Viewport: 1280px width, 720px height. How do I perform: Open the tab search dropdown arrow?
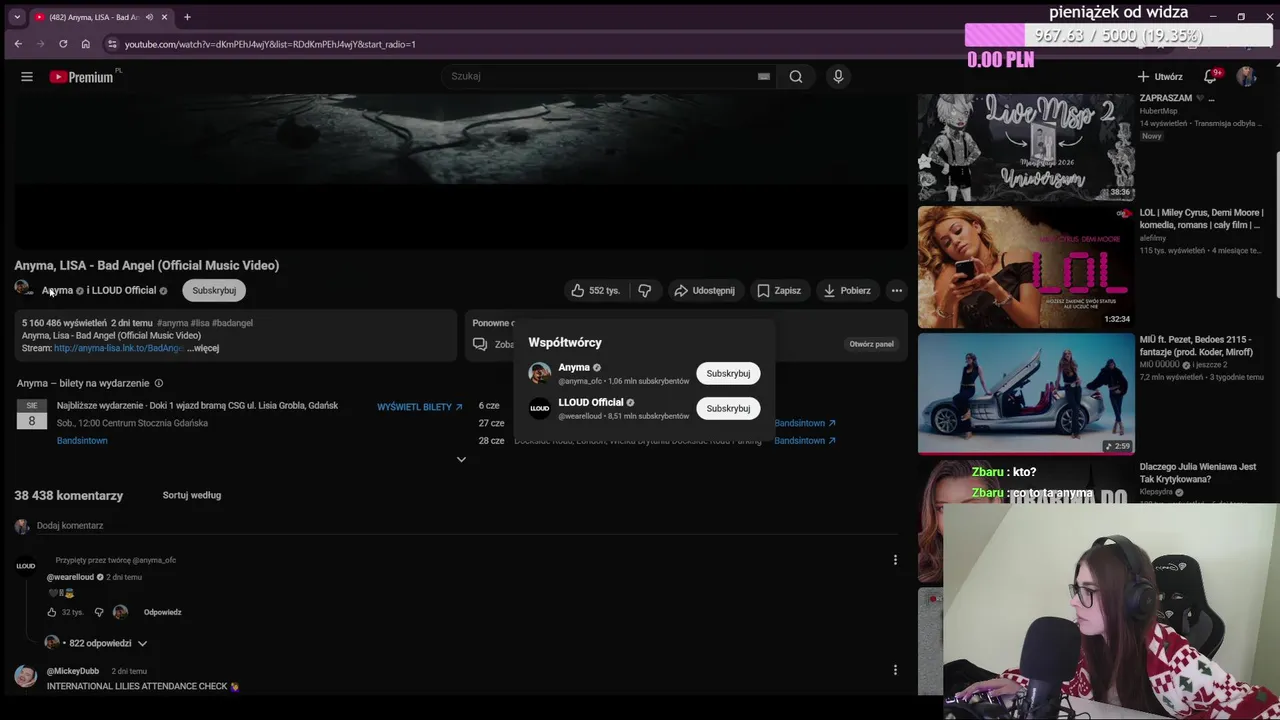[x=17, y=17]
